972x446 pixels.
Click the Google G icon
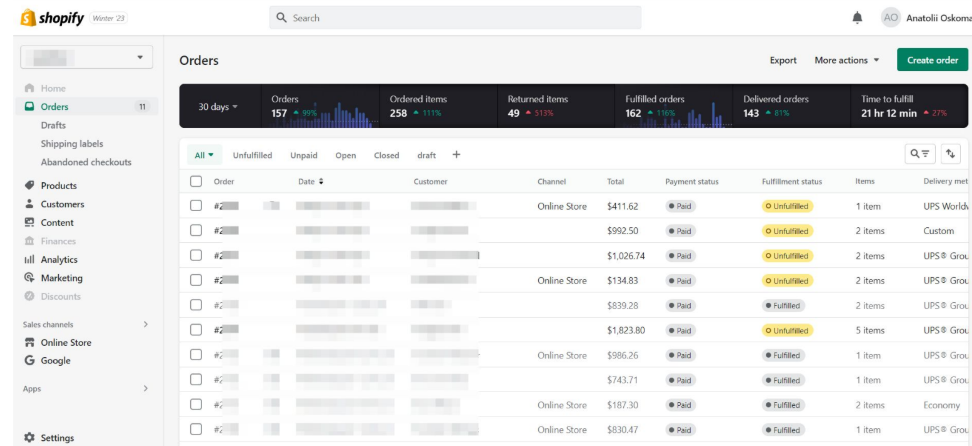[x=29, y=360]
